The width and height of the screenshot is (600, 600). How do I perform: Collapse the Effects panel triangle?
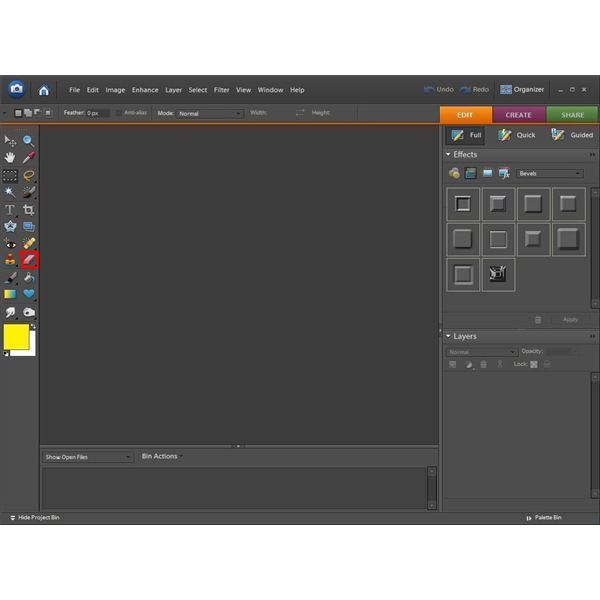[x=448, y=154]
